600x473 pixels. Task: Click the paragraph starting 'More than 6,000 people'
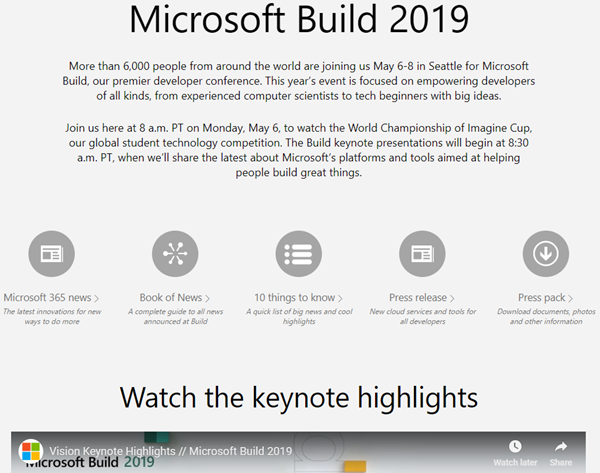(x=299, y=81)
